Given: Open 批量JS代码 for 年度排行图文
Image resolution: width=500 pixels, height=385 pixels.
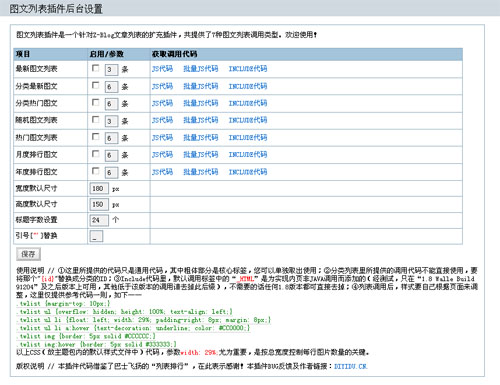Looking at the screenshot, I should 201,172.
